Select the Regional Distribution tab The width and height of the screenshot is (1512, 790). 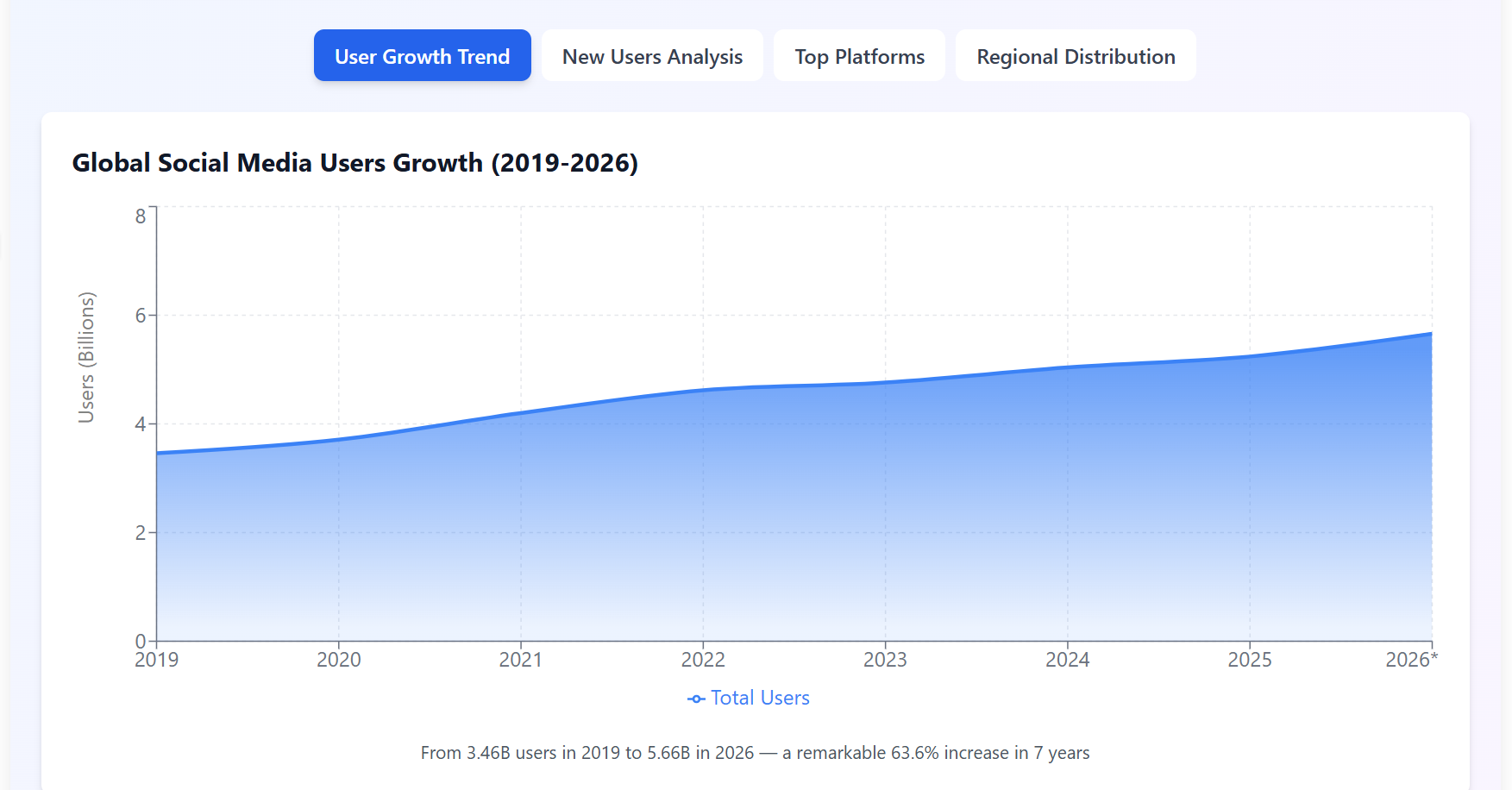click(1075, 56)
